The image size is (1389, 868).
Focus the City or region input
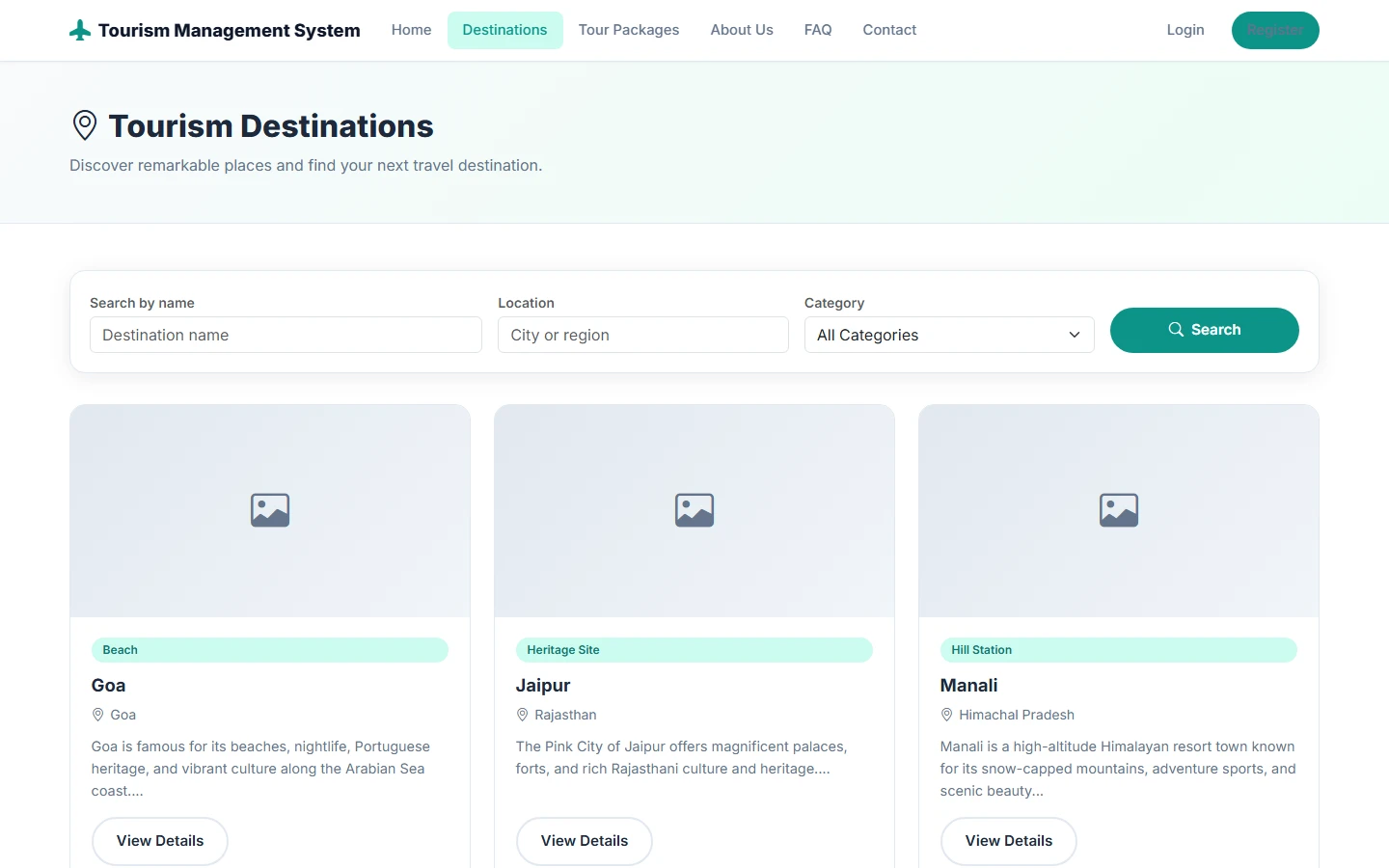[643, 335]
